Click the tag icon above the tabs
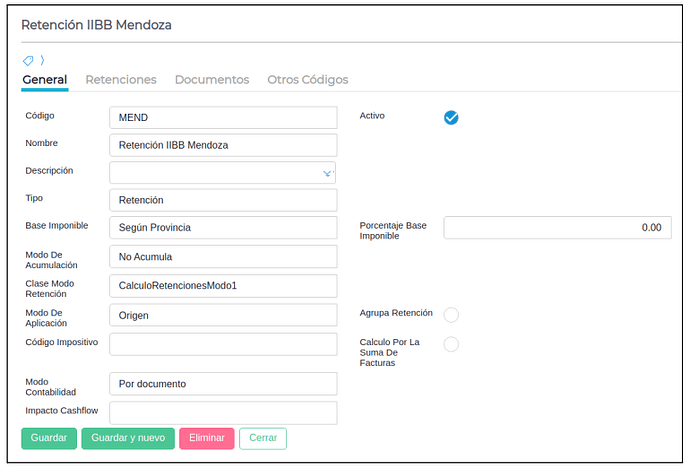 [x=28, y=61]
